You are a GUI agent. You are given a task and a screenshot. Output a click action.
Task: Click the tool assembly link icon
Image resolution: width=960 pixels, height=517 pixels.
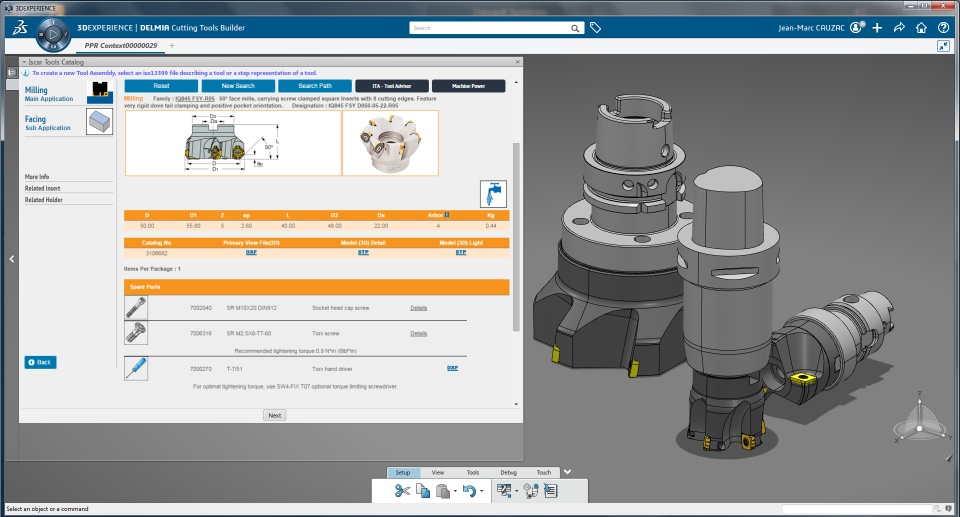click(x=531, y=491)
